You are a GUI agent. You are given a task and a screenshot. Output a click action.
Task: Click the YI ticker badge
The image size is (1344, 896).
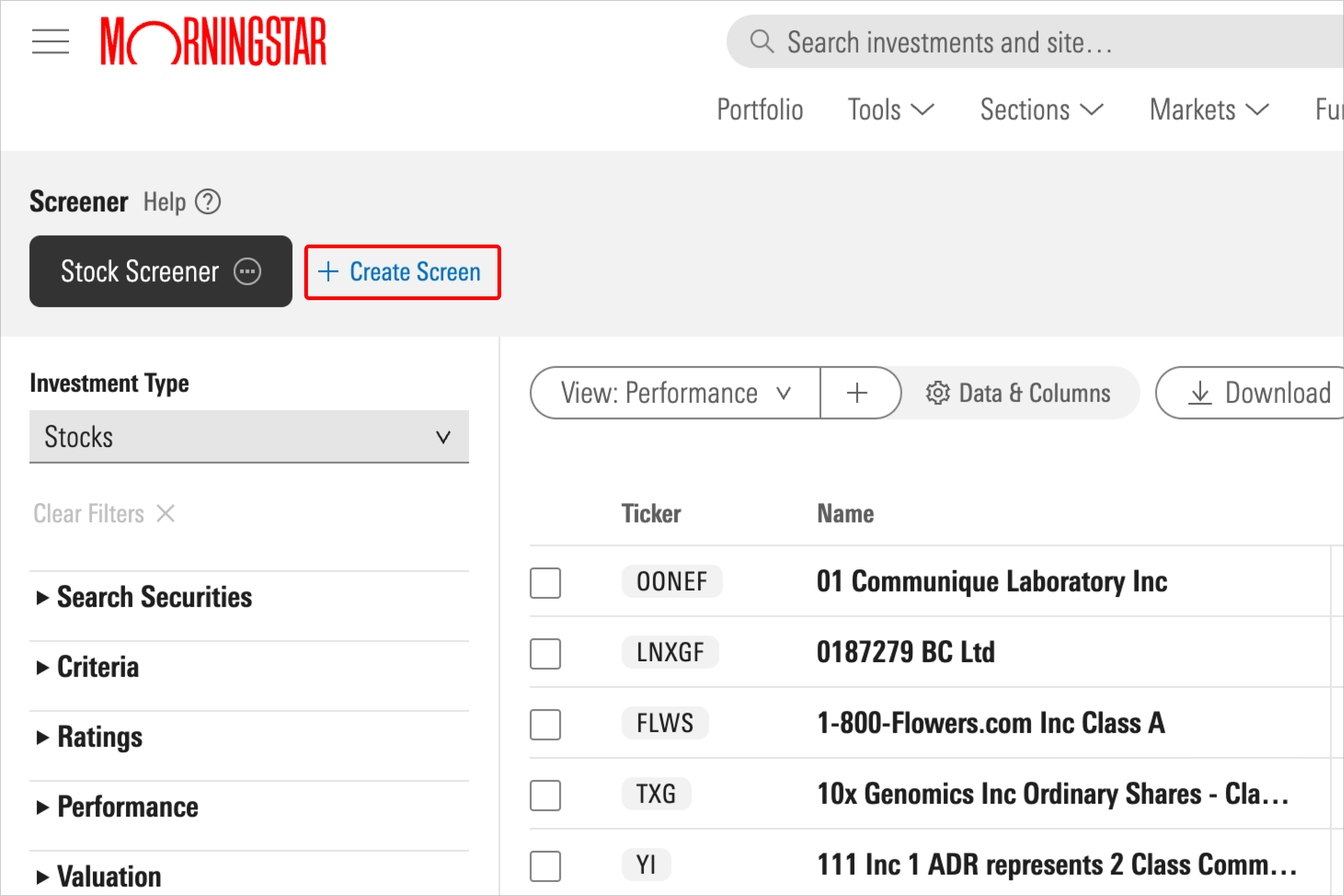[x=646, y=865]
